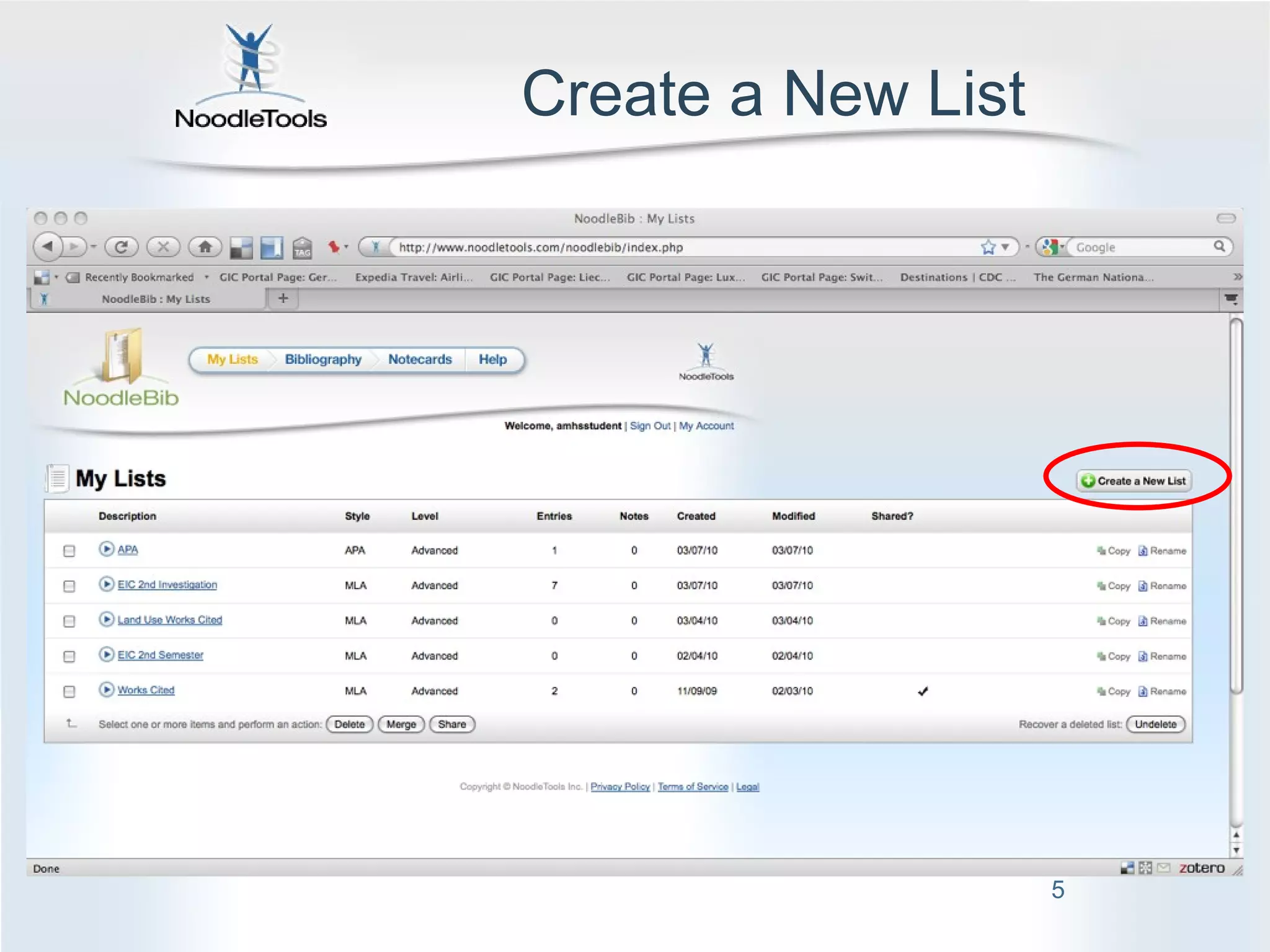1270x952 pixels.
Task: Switch to the Bibliography tab
Action: 323,359
